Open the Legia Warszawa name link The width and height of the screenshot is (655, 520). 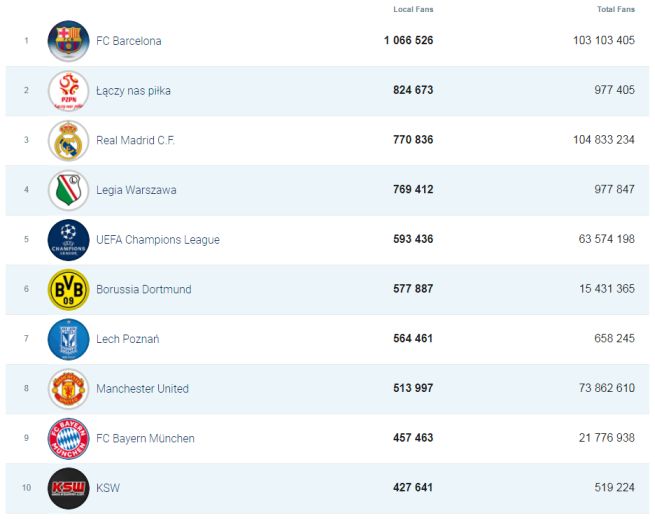[x=136, y=190]
